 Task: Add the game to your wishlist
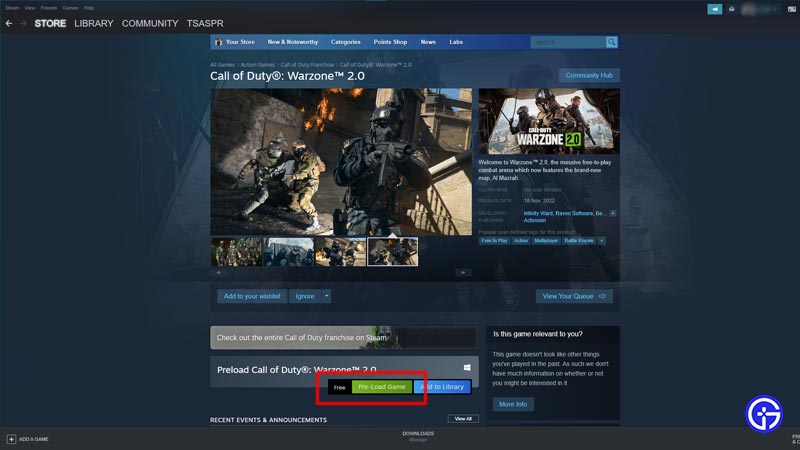pos(252,296)
